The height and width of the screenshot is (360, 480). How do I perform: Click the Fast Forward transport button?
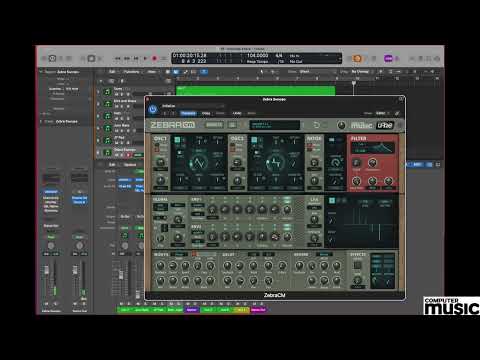coord(127,58)
